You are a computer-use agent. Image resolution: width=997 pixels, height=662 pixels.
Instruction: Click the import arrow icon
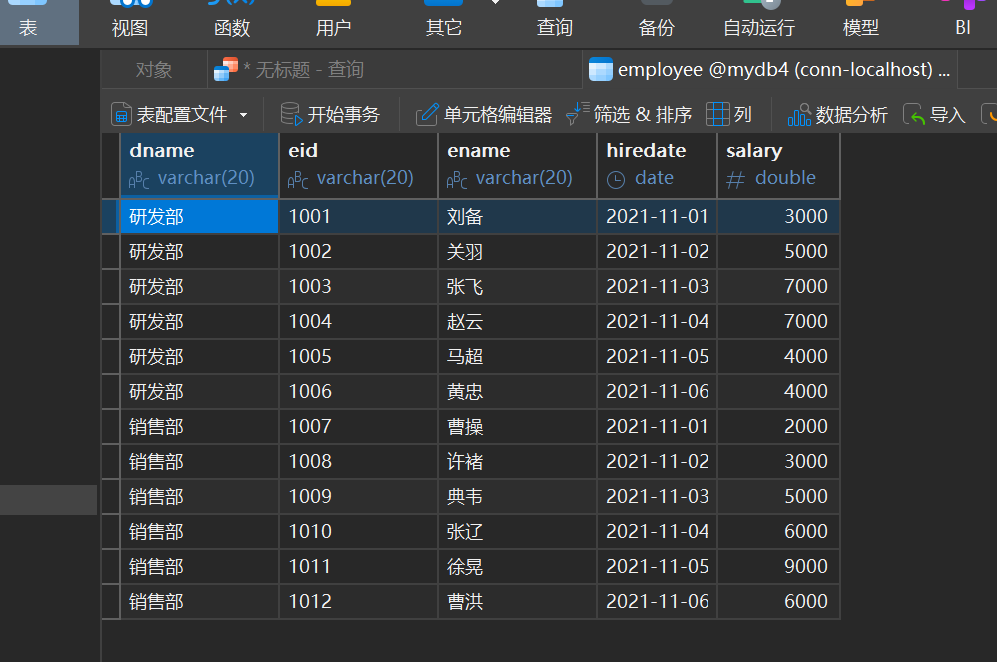click(x=913, y=114)
